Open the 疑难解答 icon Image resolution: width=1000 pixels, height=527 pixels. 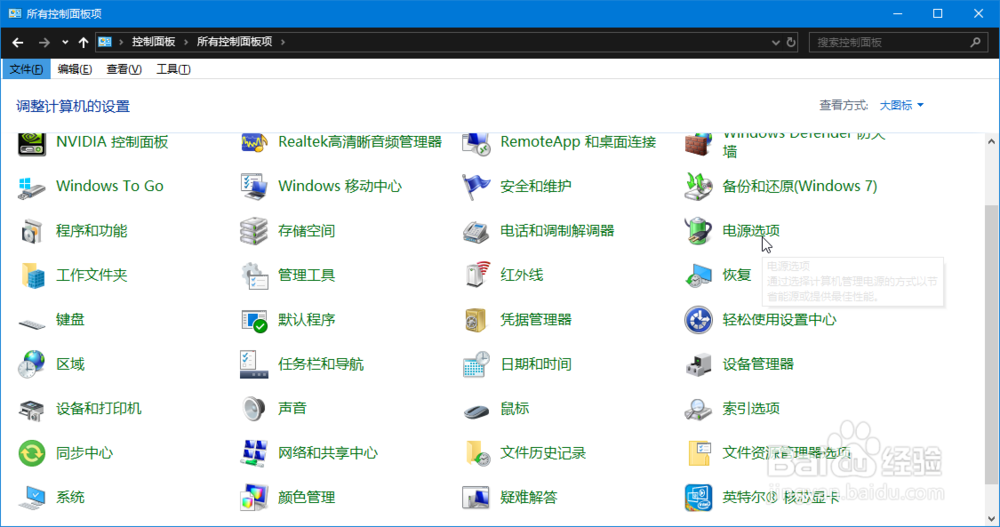click(x=476, y=497)
